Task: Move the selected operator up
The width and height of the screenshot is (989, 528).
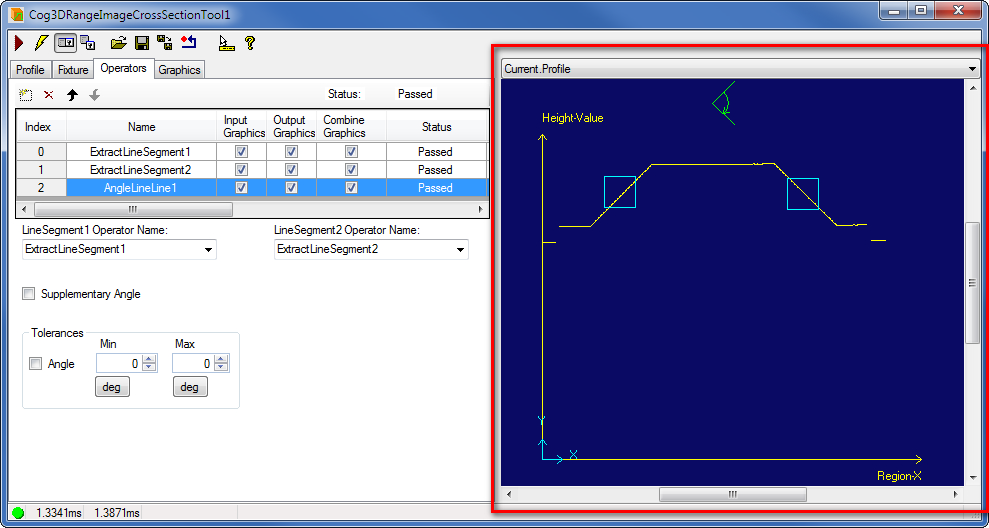Action: [x=72, y=95]
